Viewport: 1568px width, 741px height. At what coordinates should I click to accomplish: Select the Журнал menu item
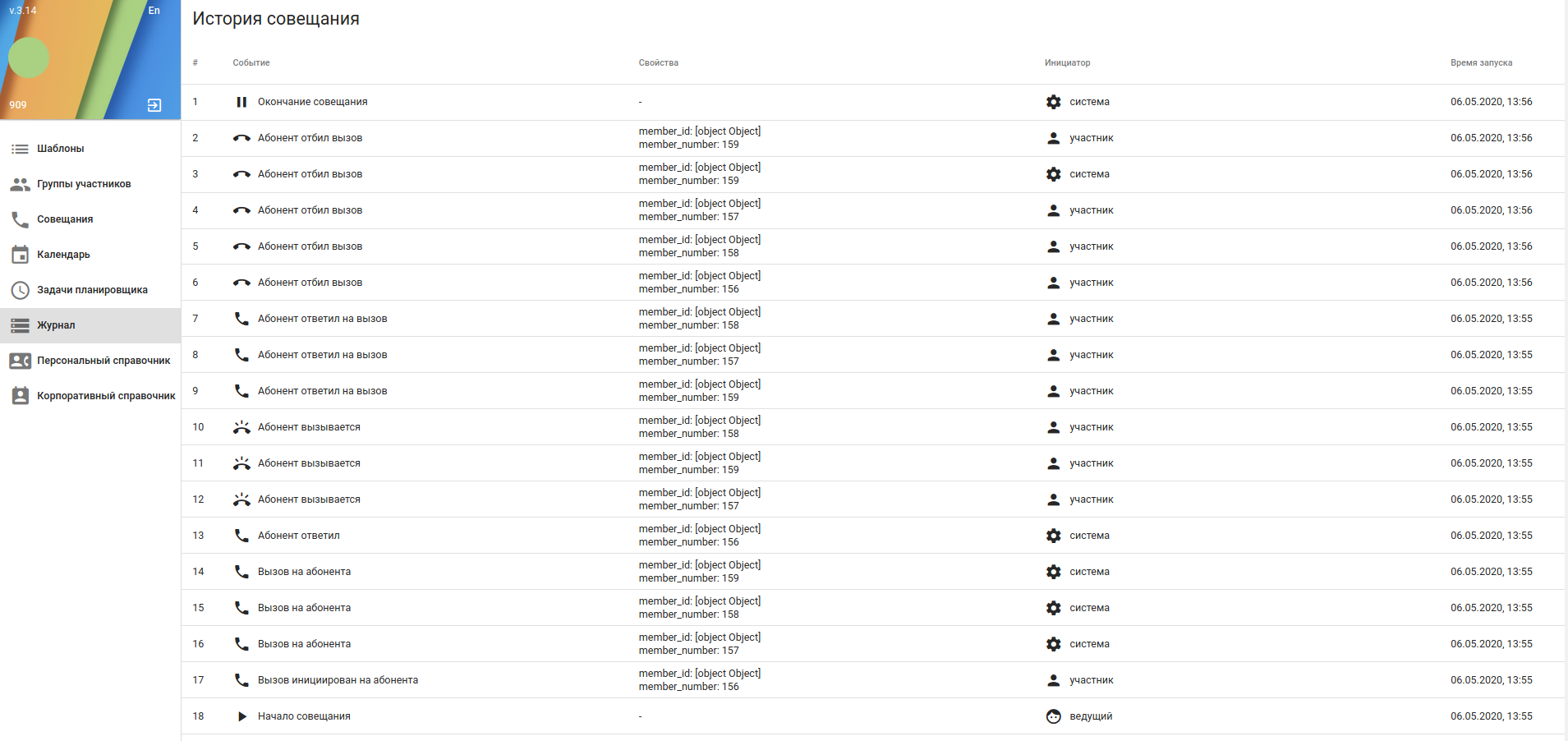coord(56,325)
